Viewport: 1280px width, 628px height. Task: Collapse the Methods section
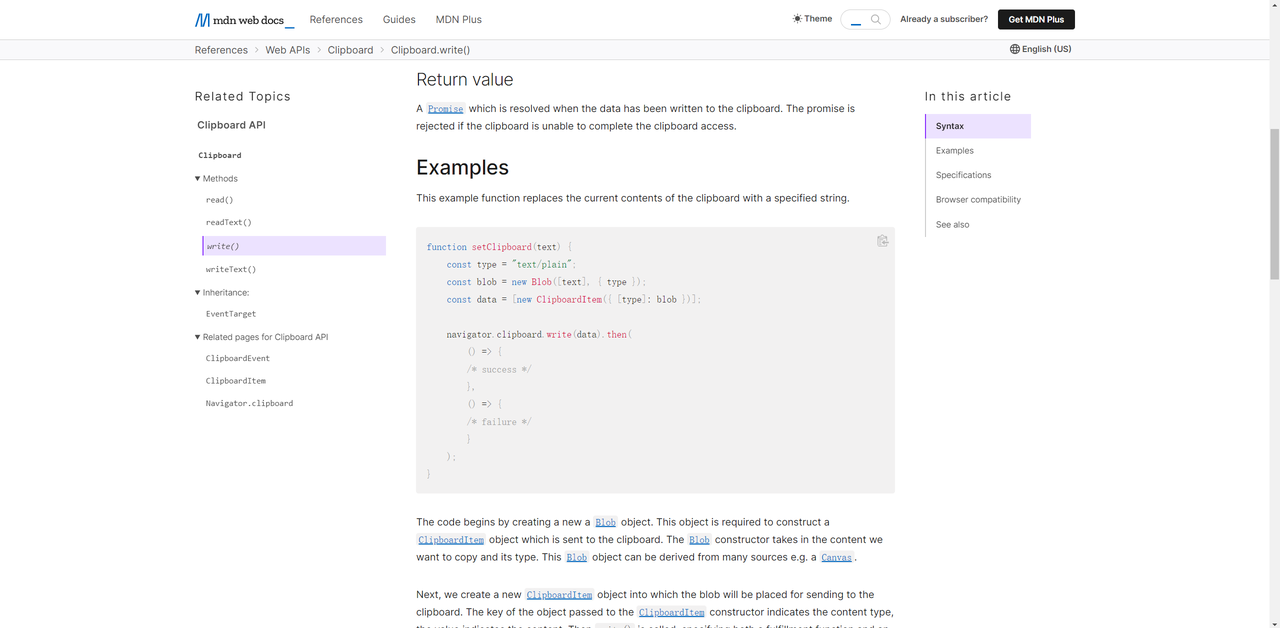(x=216, y=178)
